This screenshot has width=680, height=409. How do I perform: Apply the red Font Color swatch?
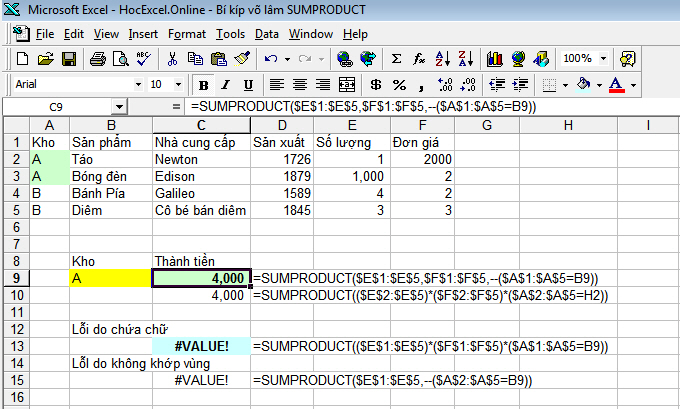(x=617, y=85)
